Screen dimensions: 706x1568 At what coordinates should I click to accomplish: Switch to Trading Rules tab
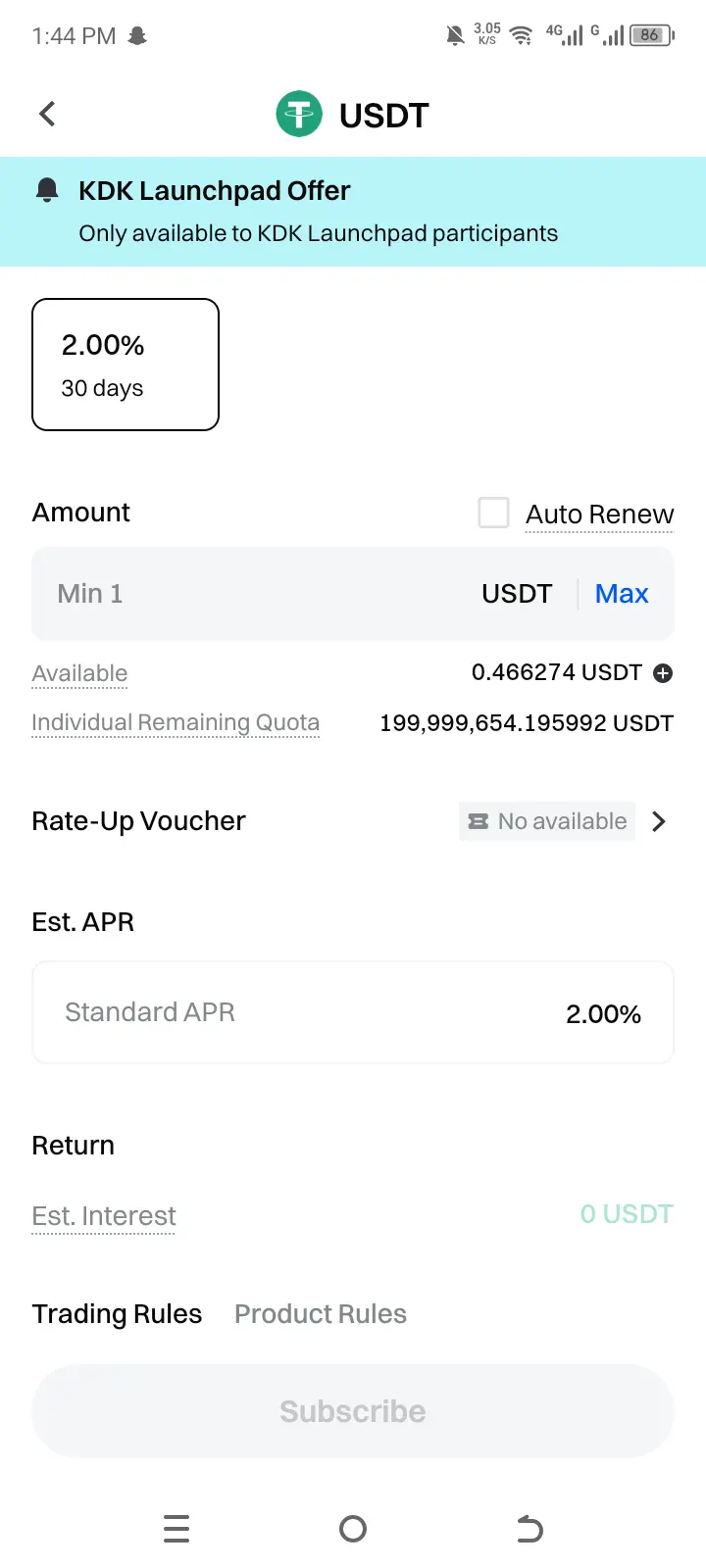(x=117, y=1314)
